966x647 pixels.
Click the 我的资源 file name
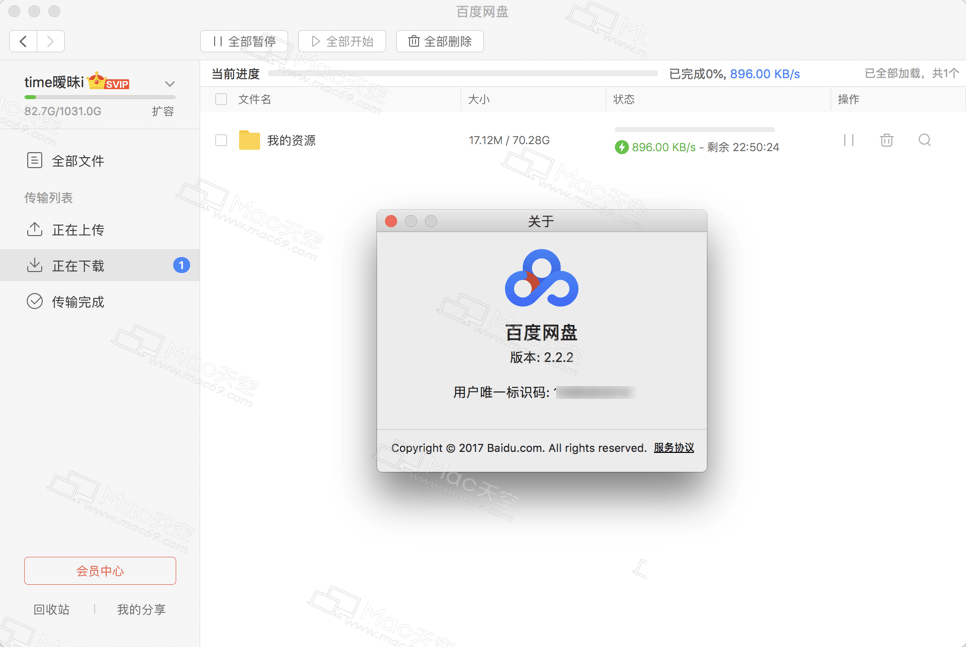coord(291,140)
